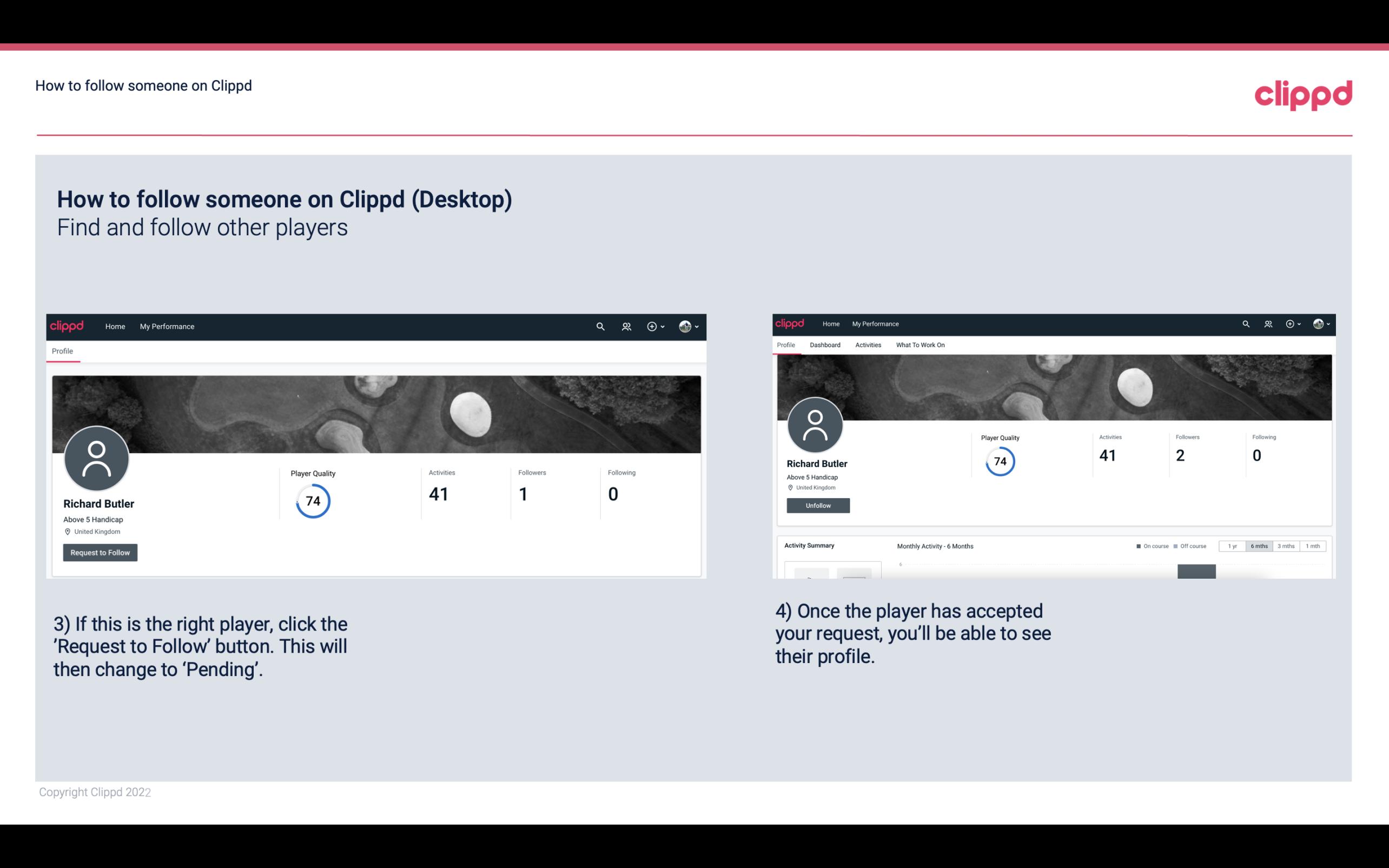
Task: Click the Player Quality score circle 74
Action: click(312, 500)
